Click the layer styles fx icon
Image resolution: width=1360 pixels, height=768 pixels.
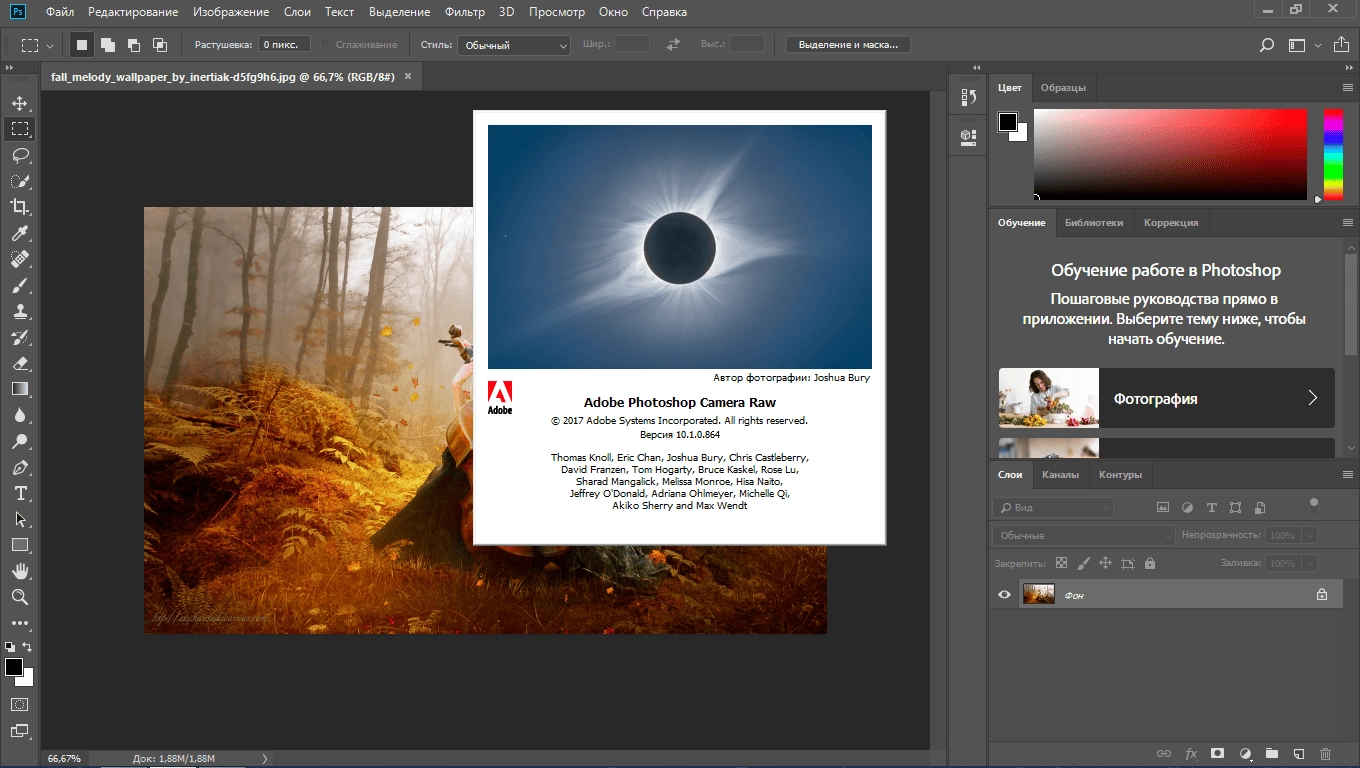pyautogui.click(x=1191, y=753)
